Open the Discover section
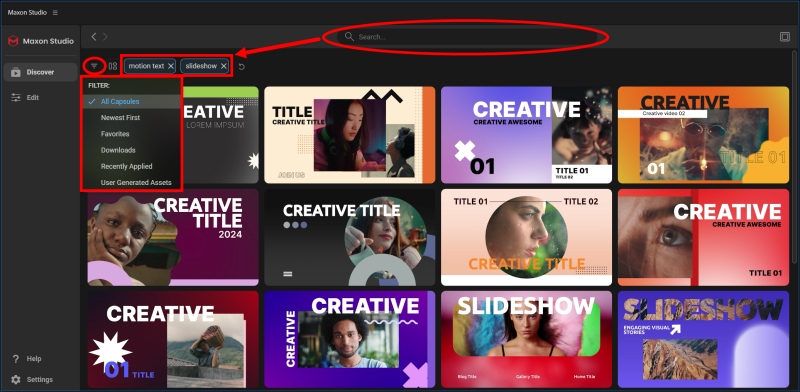This screenshot has width=800, height=392. 40,72
